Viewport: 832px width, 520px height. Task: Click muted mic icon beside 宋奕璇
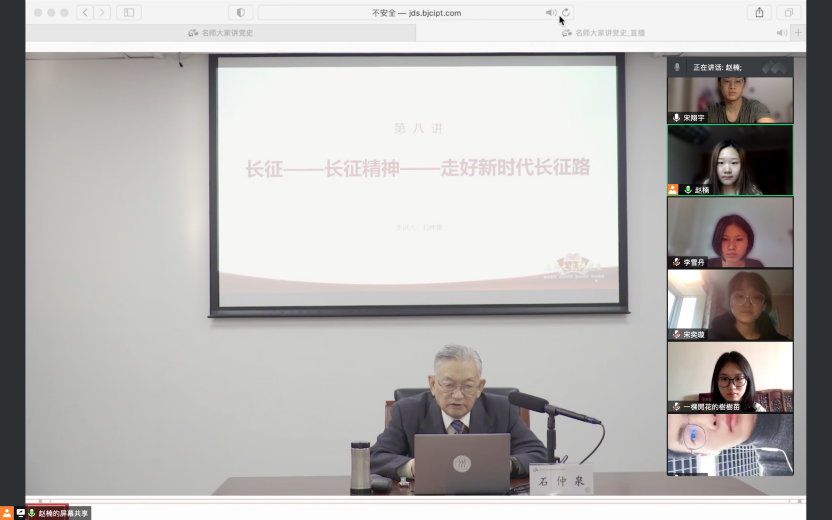677,334
